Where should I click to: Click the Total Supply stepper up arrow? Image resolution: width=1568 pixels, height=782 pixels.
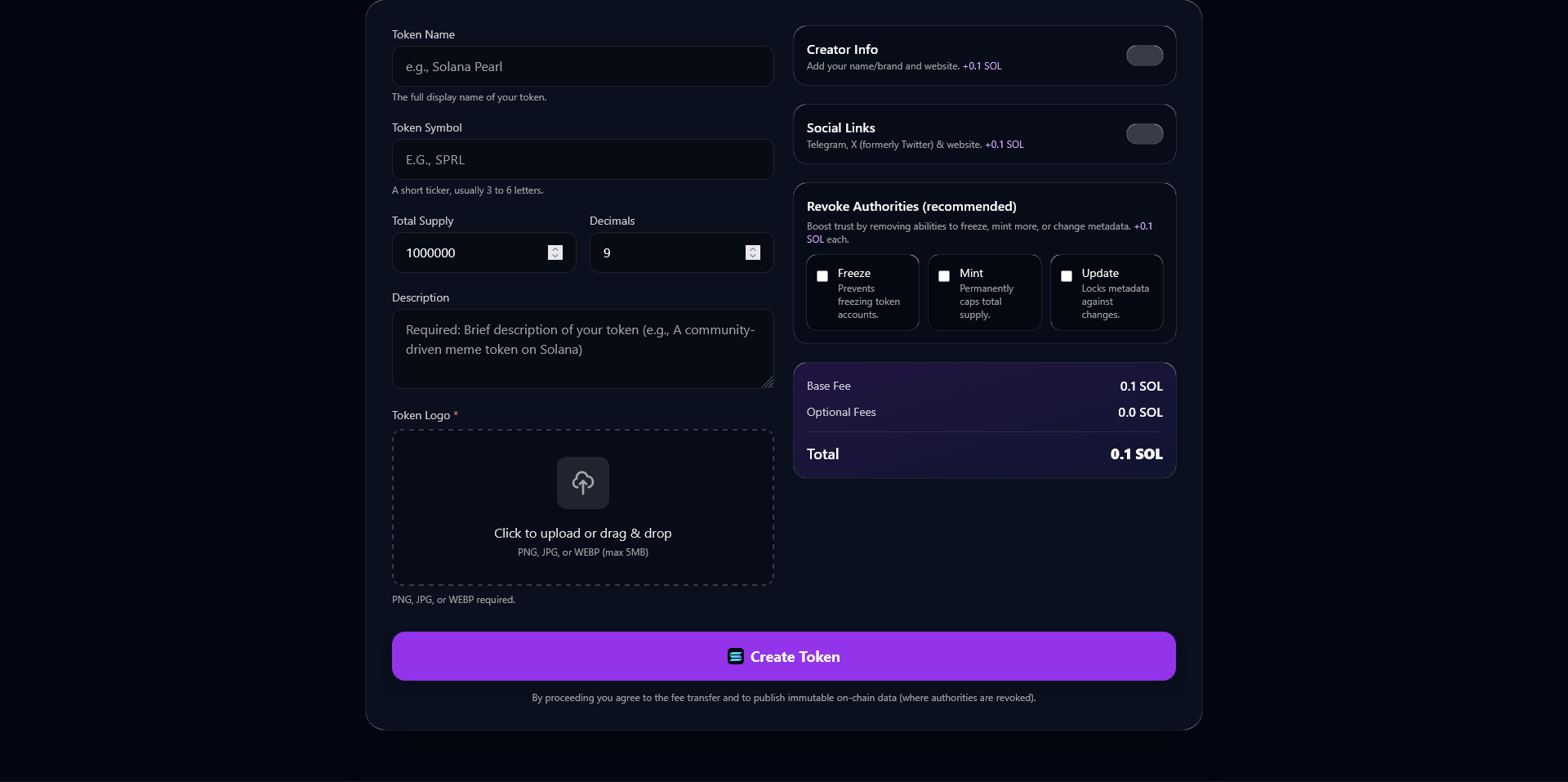(555, 248)
